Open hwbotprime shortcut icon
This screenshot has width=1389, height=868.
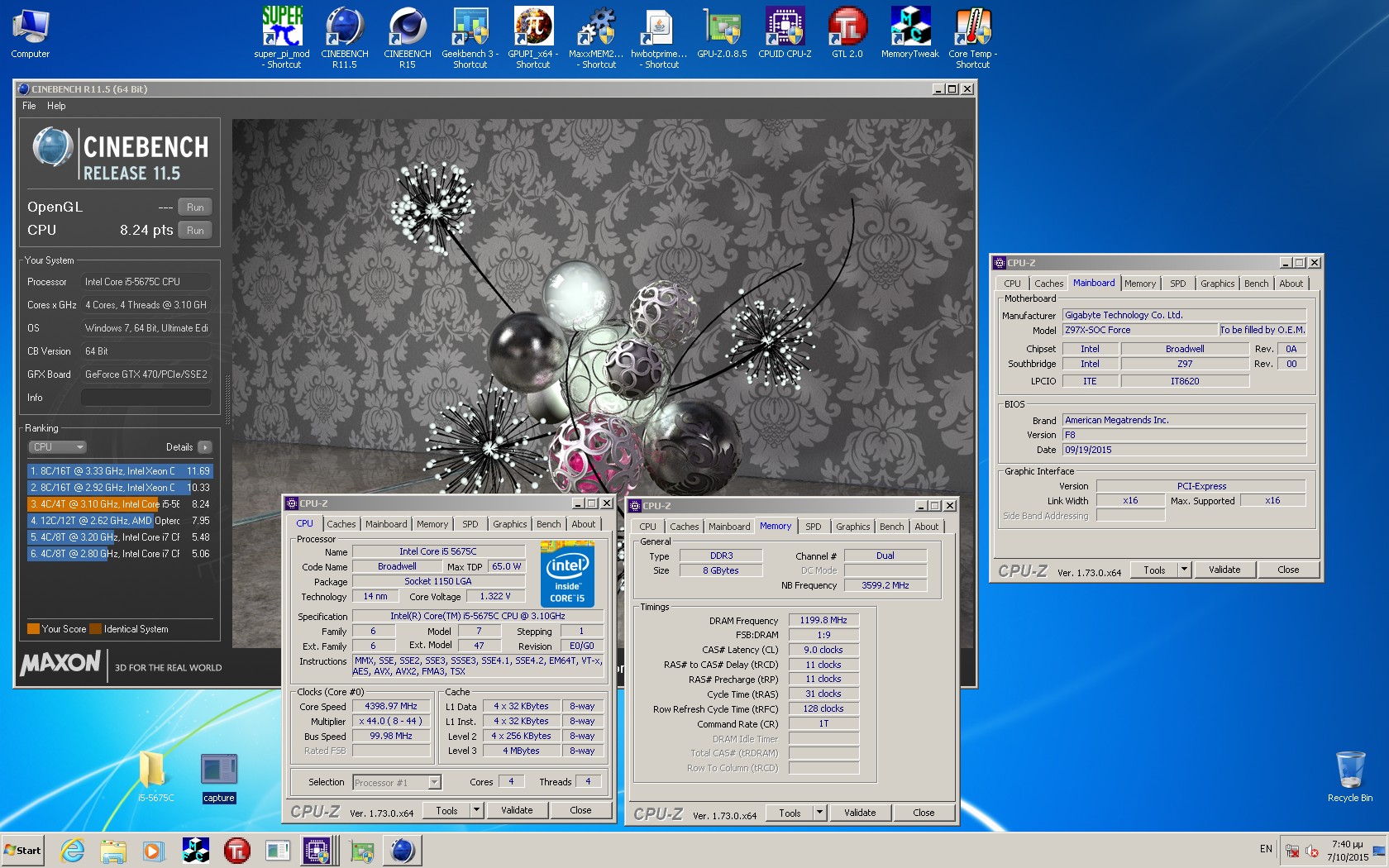tap(659, 36)
